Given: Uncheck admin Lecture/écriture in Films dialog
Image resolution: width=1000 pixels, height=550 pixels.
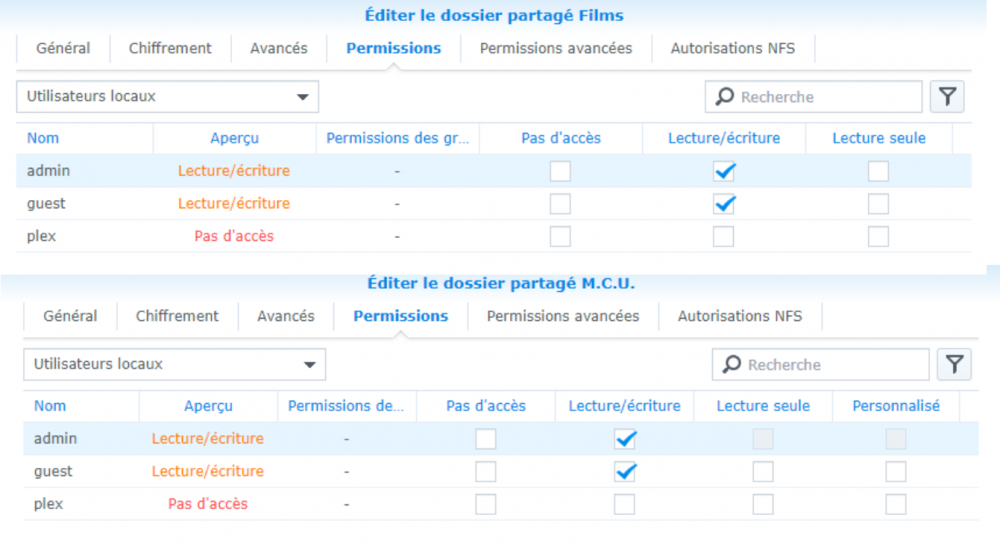Looking at the screenshot, I should (724, 171).
